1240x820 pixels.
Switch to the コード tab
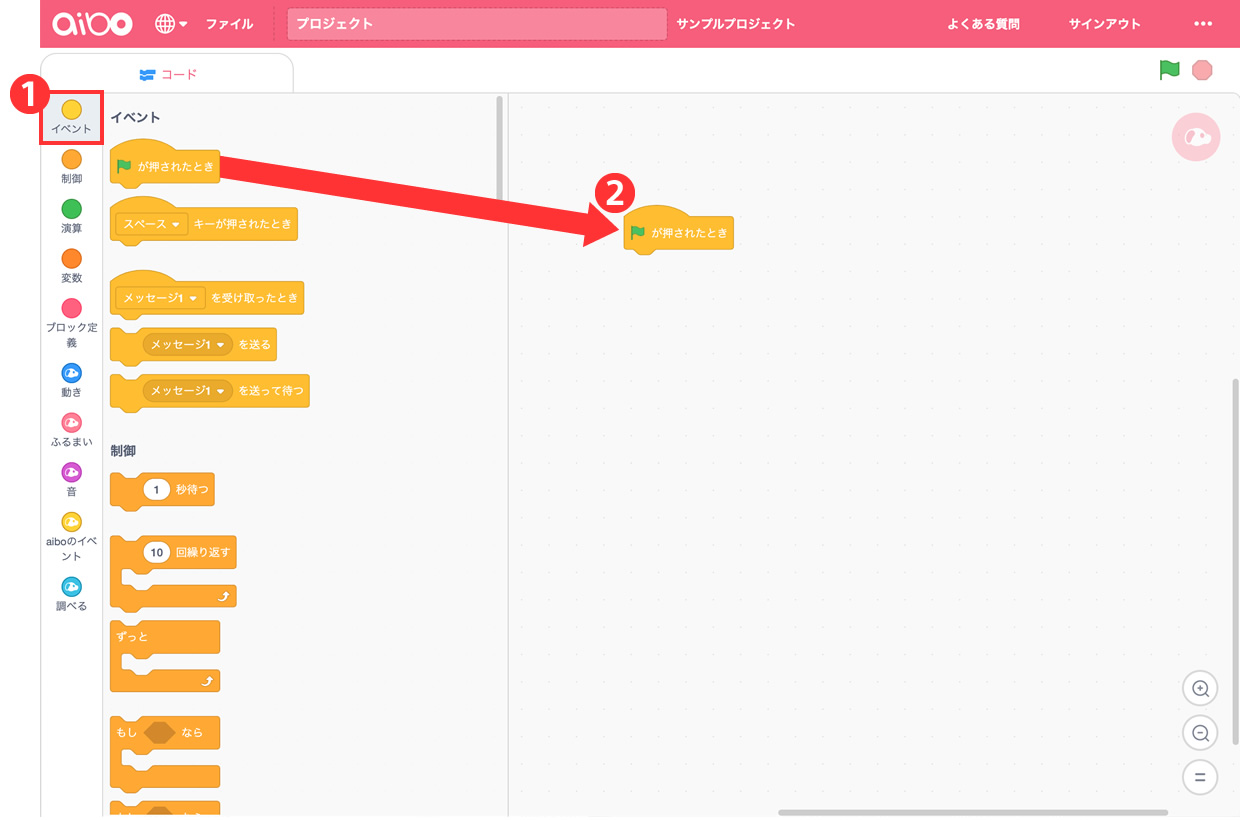click(168, 74)
